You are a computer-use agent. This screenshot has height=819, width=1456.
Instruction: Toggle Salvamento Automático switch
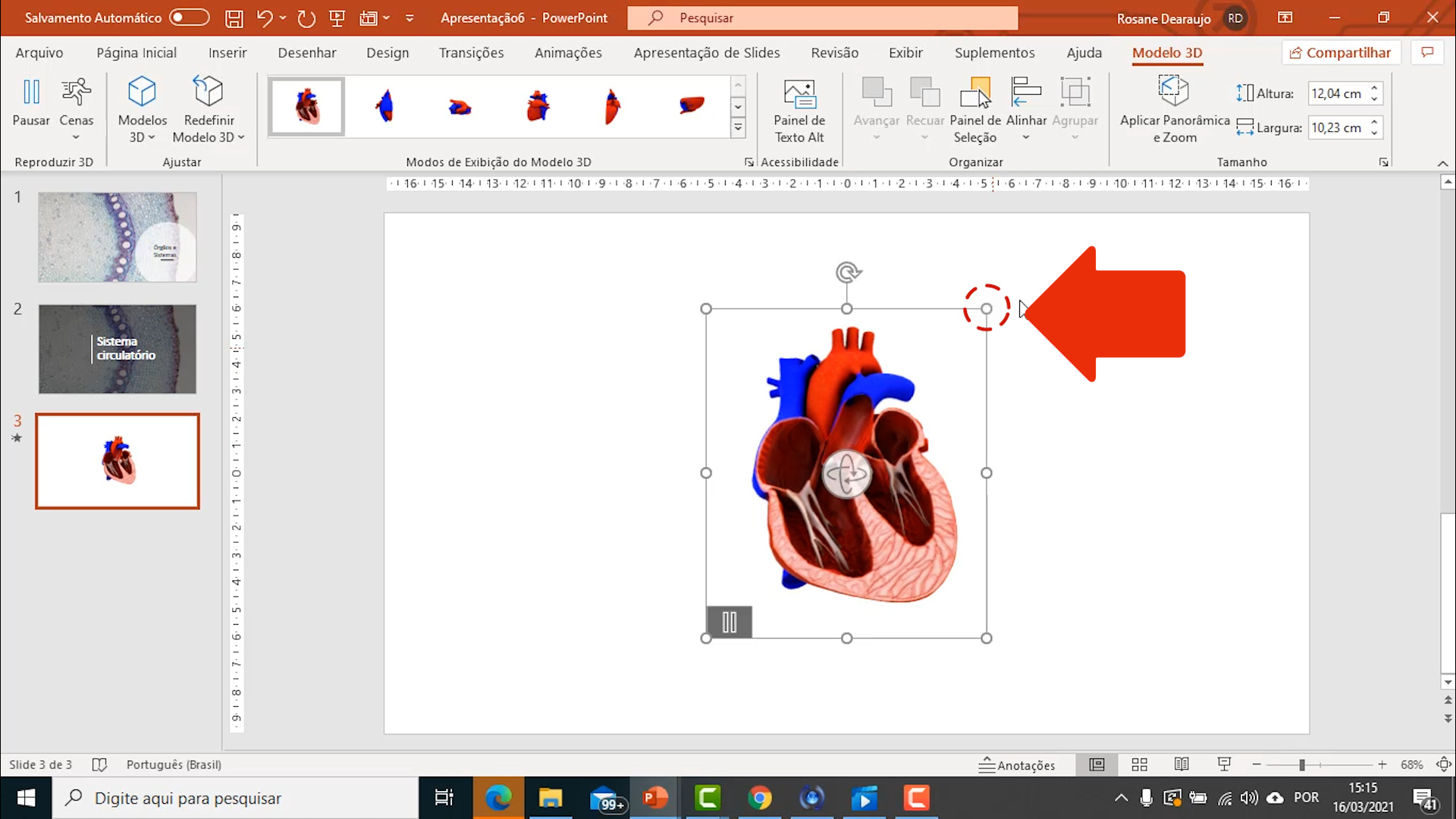(190, 17)
